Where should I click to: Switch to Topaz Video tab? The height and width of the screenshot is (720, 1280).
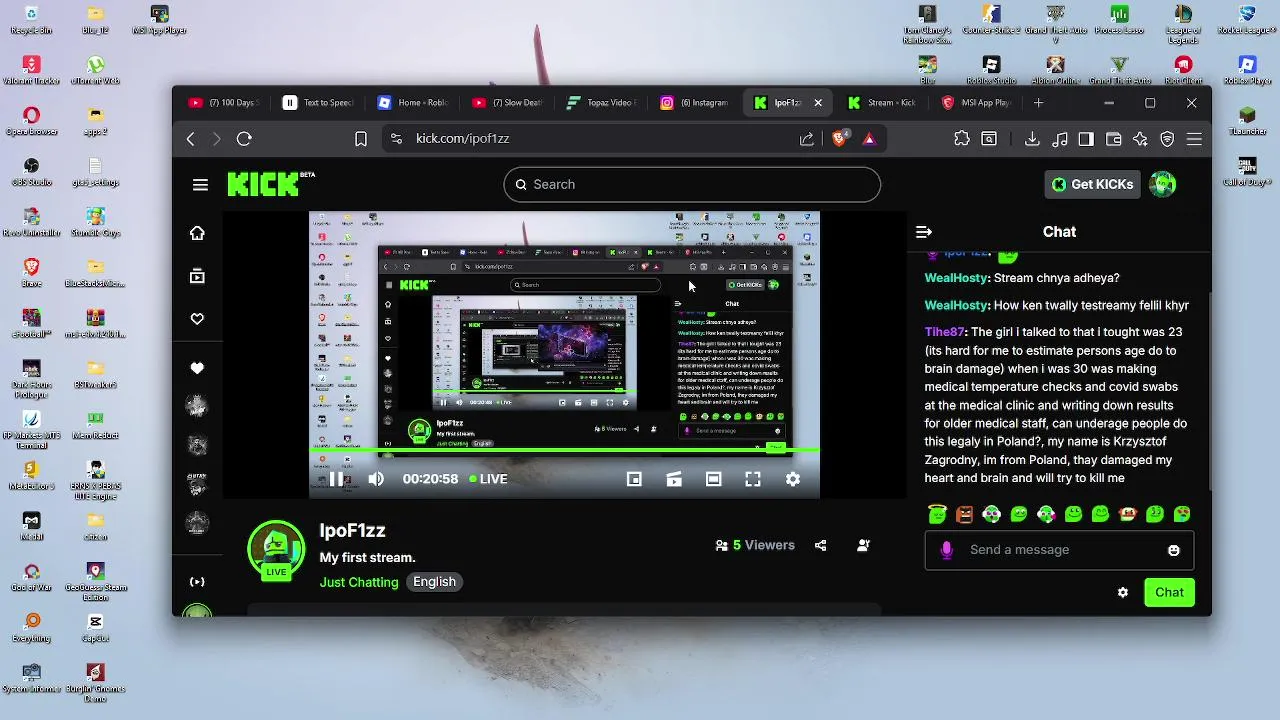[x=600, y=103]
